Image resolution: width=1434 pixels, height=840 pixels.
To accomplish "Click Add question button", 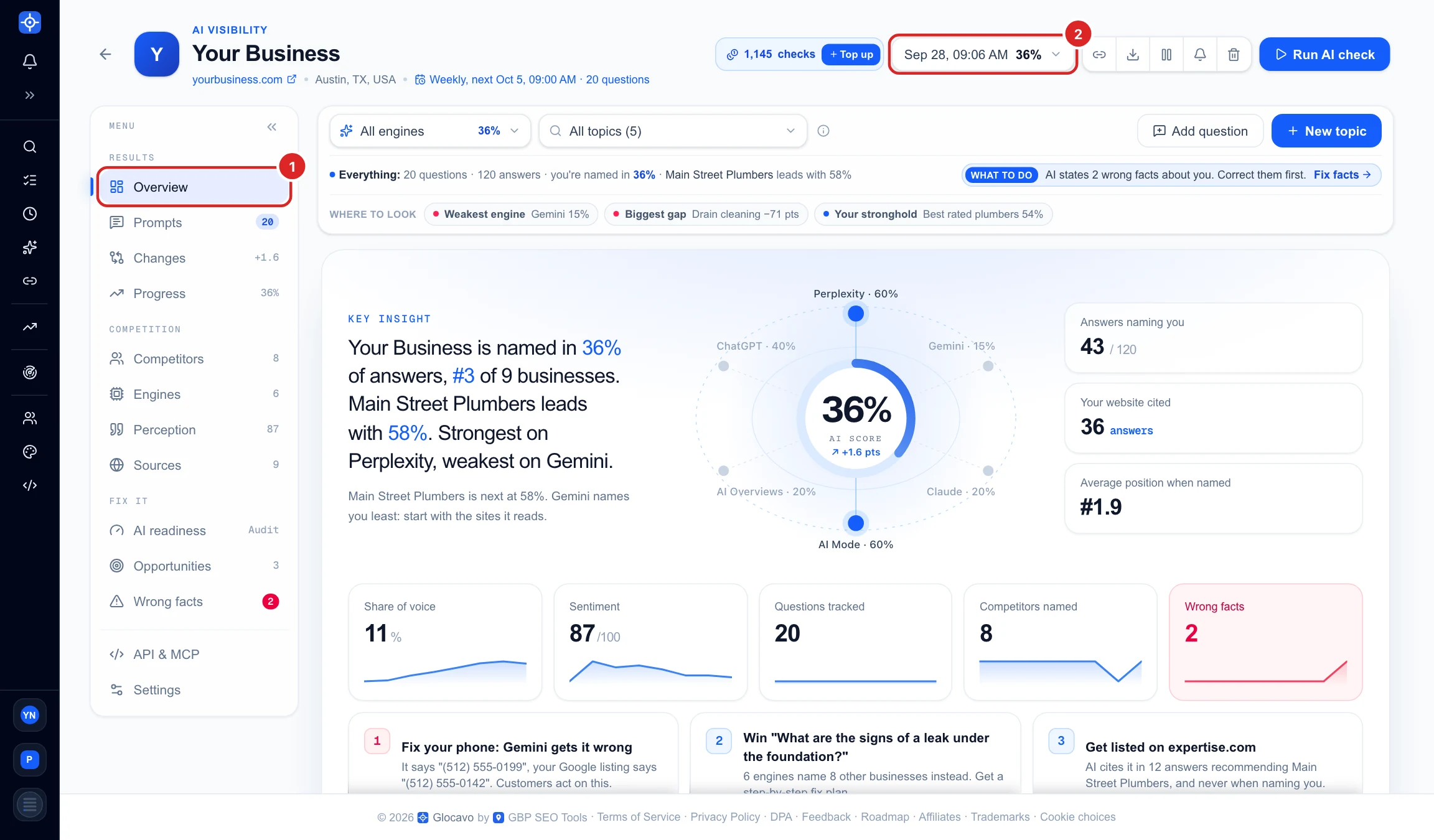I will click(1200, 131).
